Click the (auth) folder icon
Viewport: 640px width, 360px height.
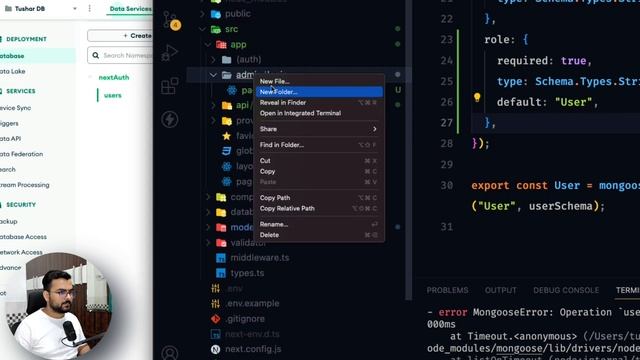pyautogui.click(x=227, y=60)
